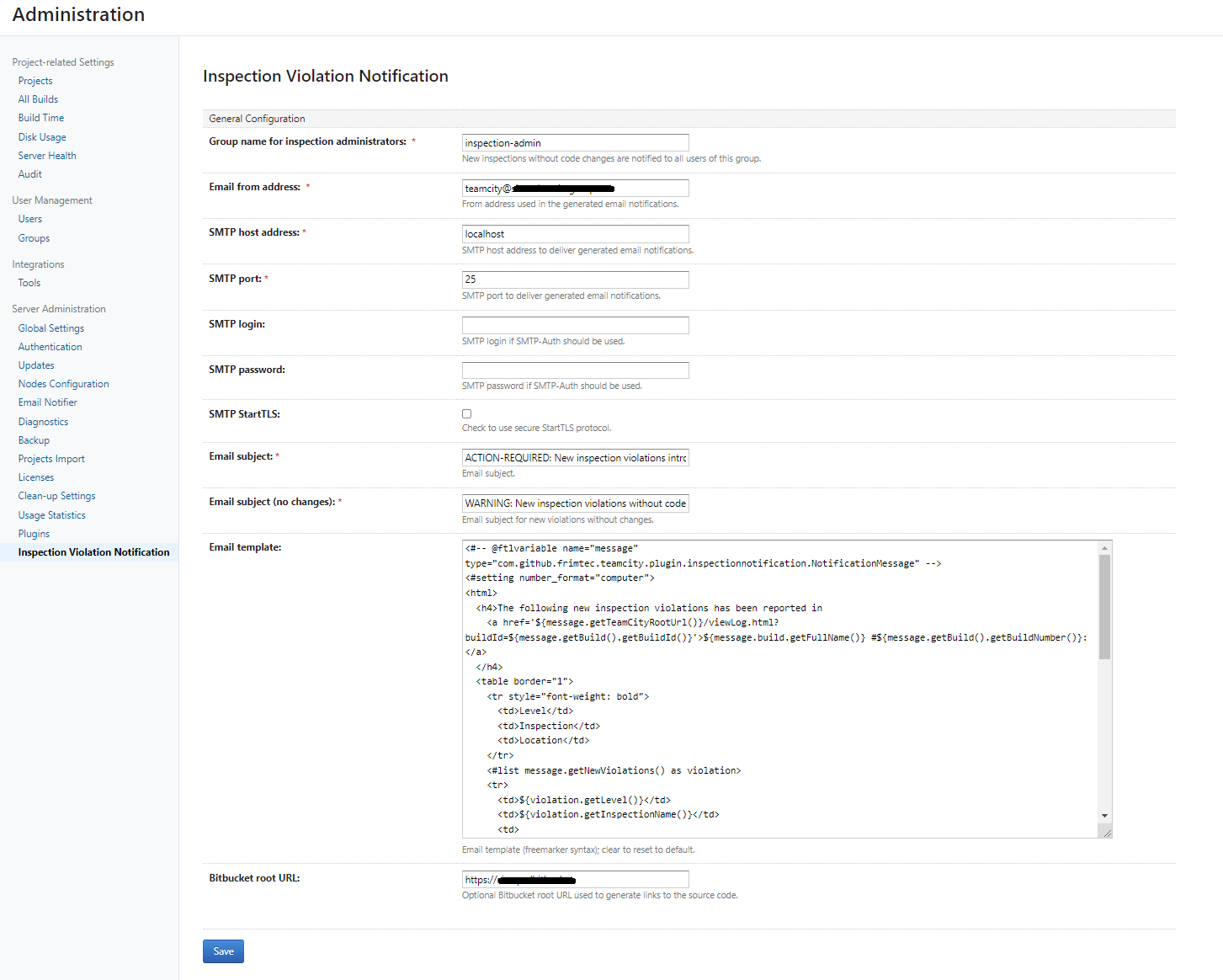Click the Save button
1223x980 pixels.
(223, 951)
